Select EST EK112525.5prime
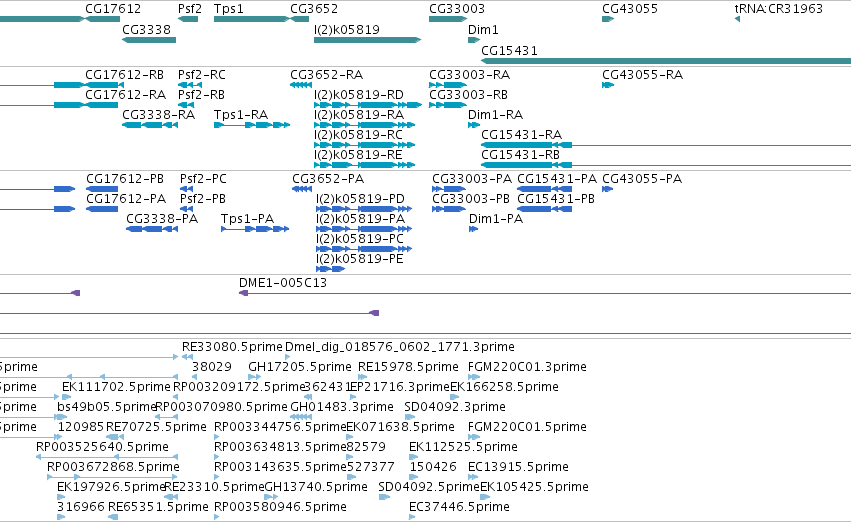Viewport: 851px width, 522px height. click(x=463, y=447)
